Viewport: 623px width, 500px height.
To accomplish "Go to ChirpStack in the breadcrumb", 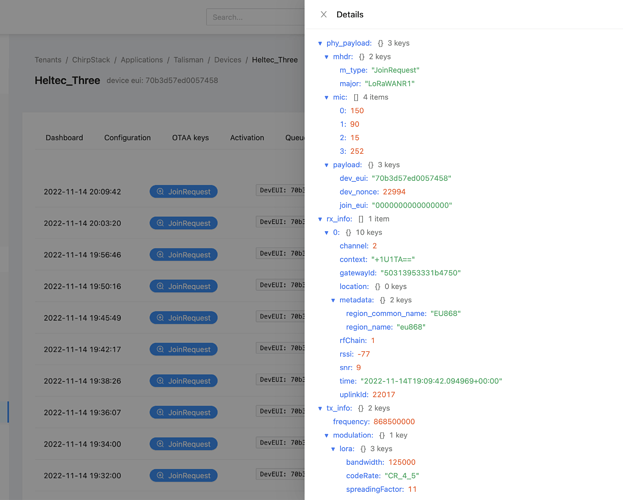I will (x=91, y=60).
